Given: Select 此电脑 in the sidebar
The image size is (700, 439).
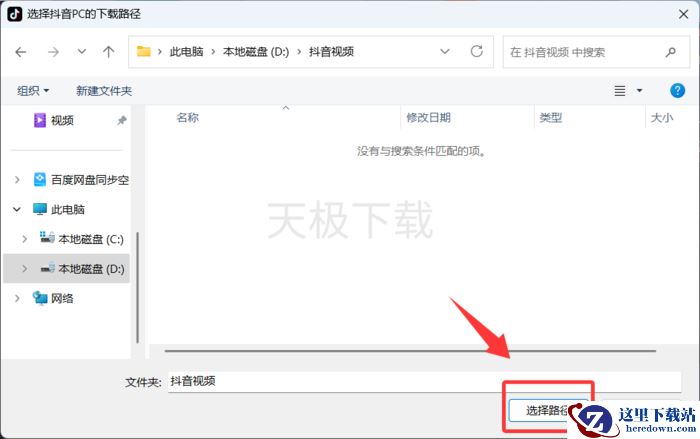Looking at the screenshot, I should 67,209.
